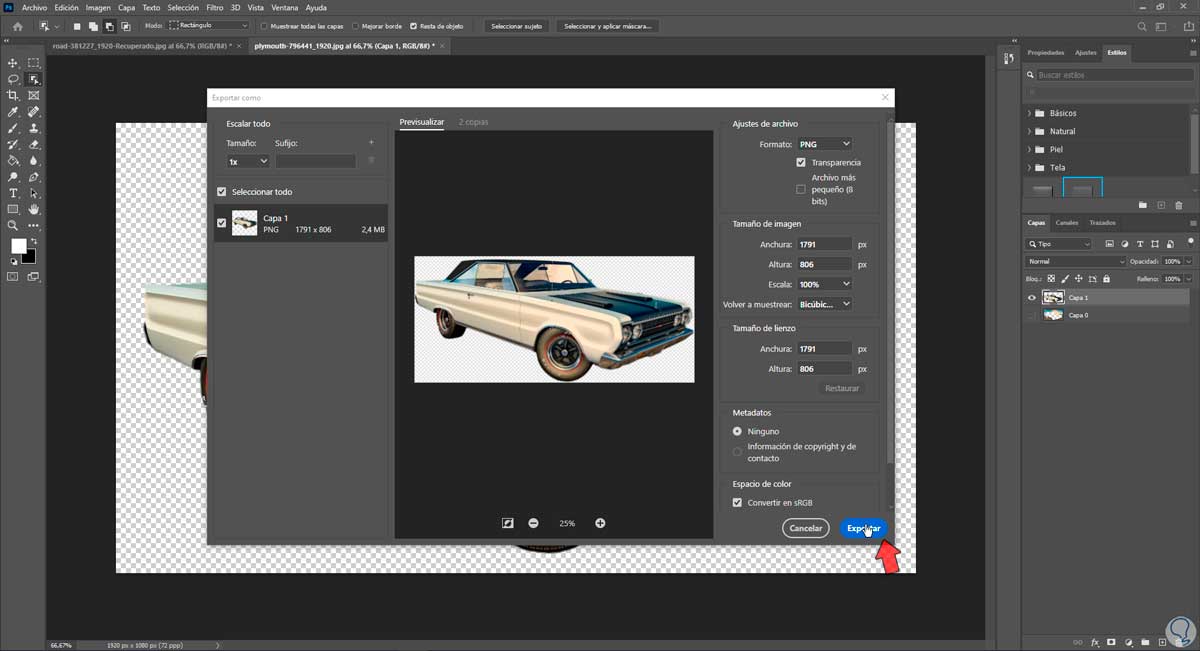
Task: Zoom out of the export preview
Action: tap(533, 523)
